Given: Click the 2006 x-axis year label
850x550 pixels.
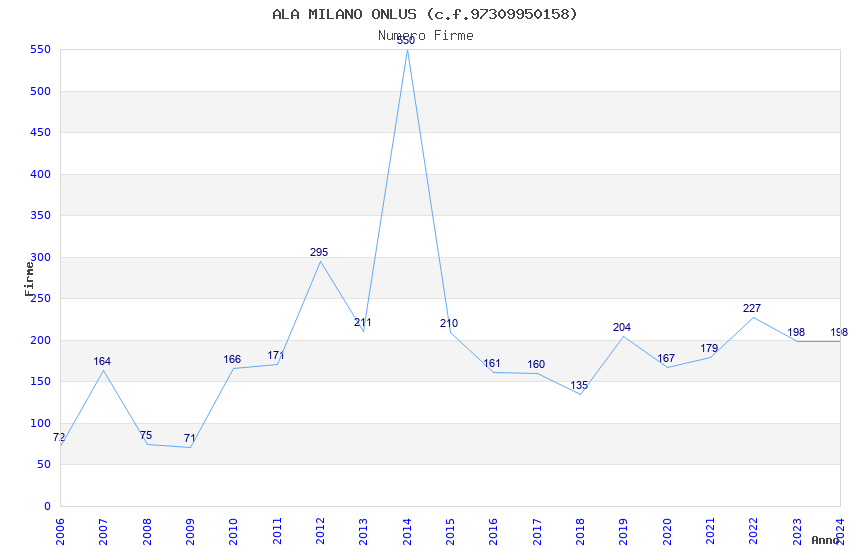Looking at the screenshot, I should pos(60,532).
